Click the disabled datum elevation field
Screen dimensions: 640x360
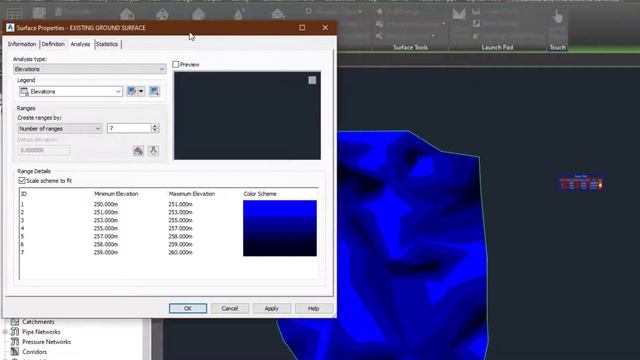[x=44, y=150]
